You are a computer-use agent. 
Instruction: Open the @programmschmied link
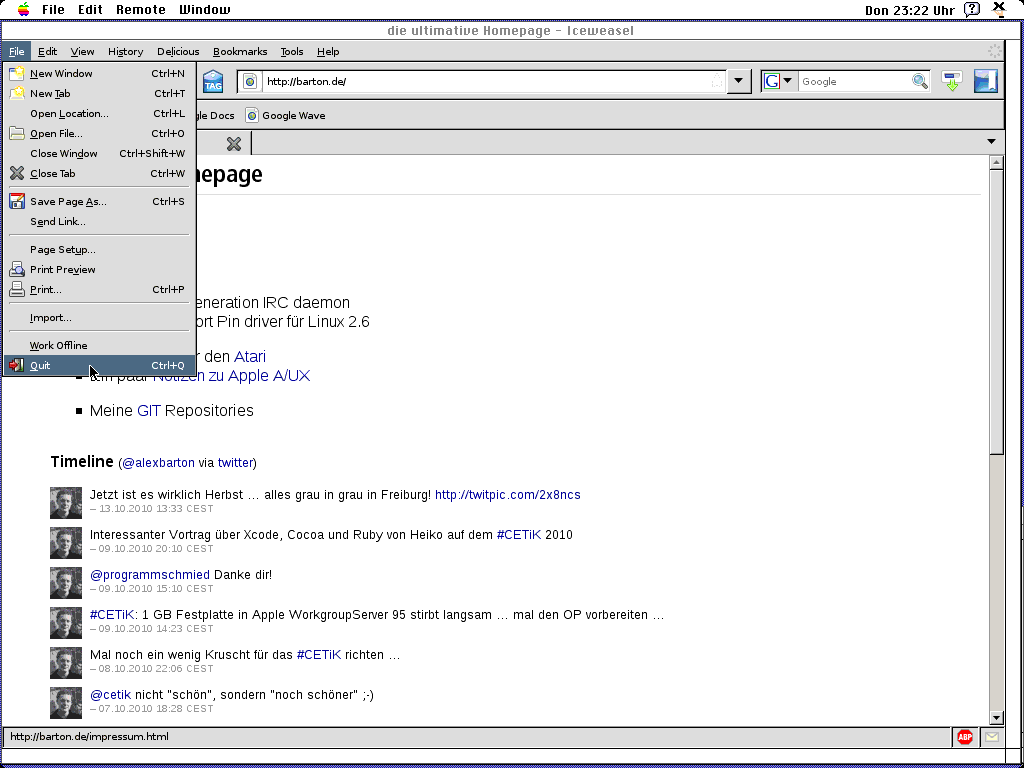[x=150, y=575]
